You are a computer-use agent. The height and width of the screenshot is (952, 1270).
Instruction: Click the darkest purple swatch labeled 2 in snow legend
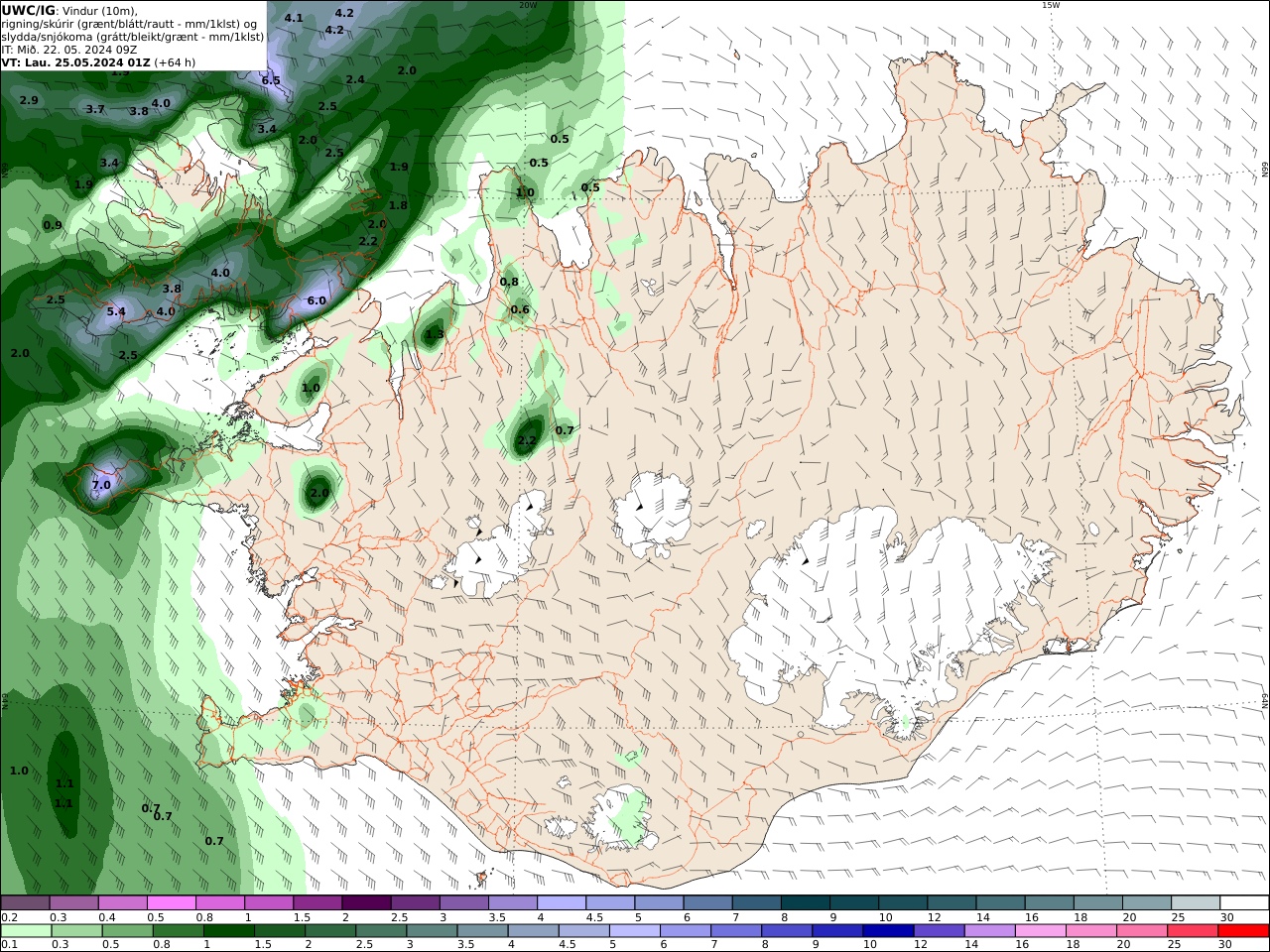click(366, 902)
